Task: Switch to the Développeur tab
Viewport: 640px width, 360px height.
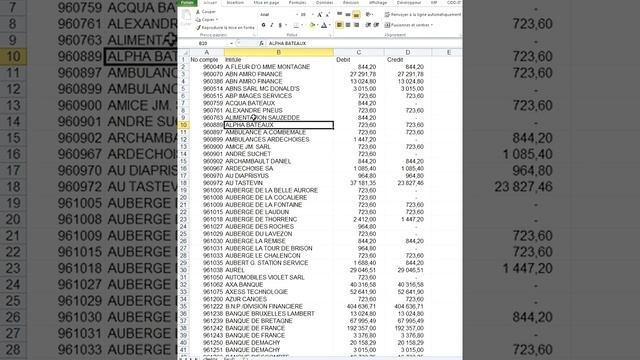Action: coord(409,2)
